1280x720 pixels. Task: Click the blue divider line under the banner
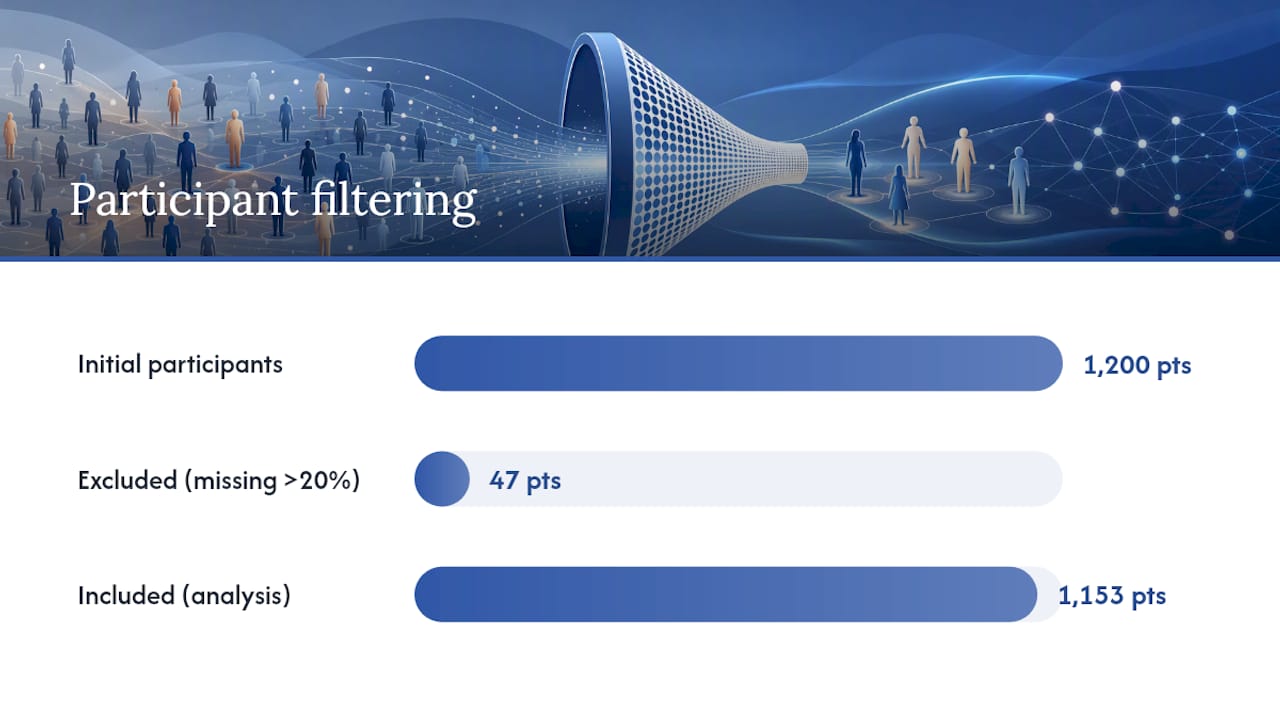click(x=640, y=259)
